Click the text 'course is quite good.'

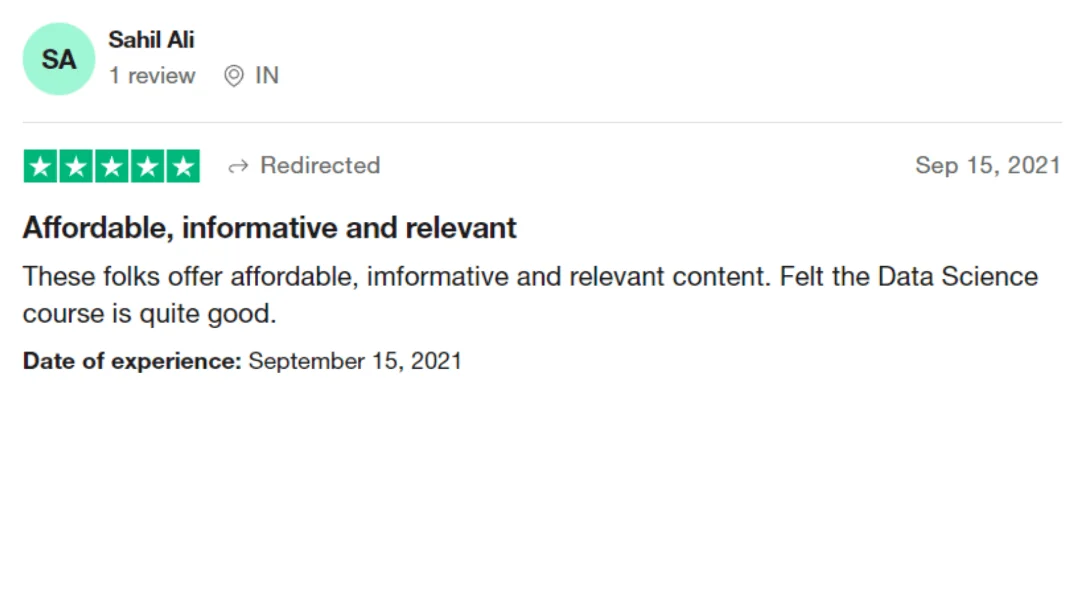pyautogui.click(x=149, y=314)
